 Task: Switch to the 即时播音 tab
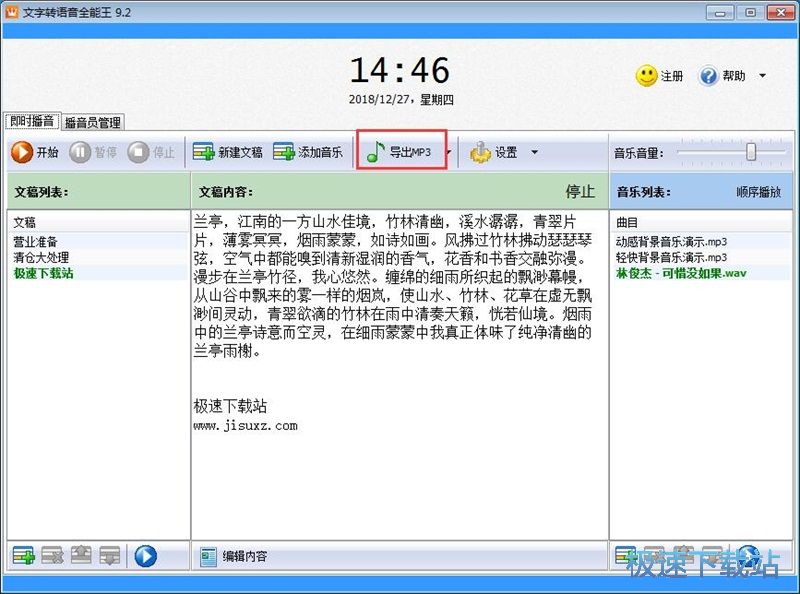pyautogui.click(x=32, y=121)
